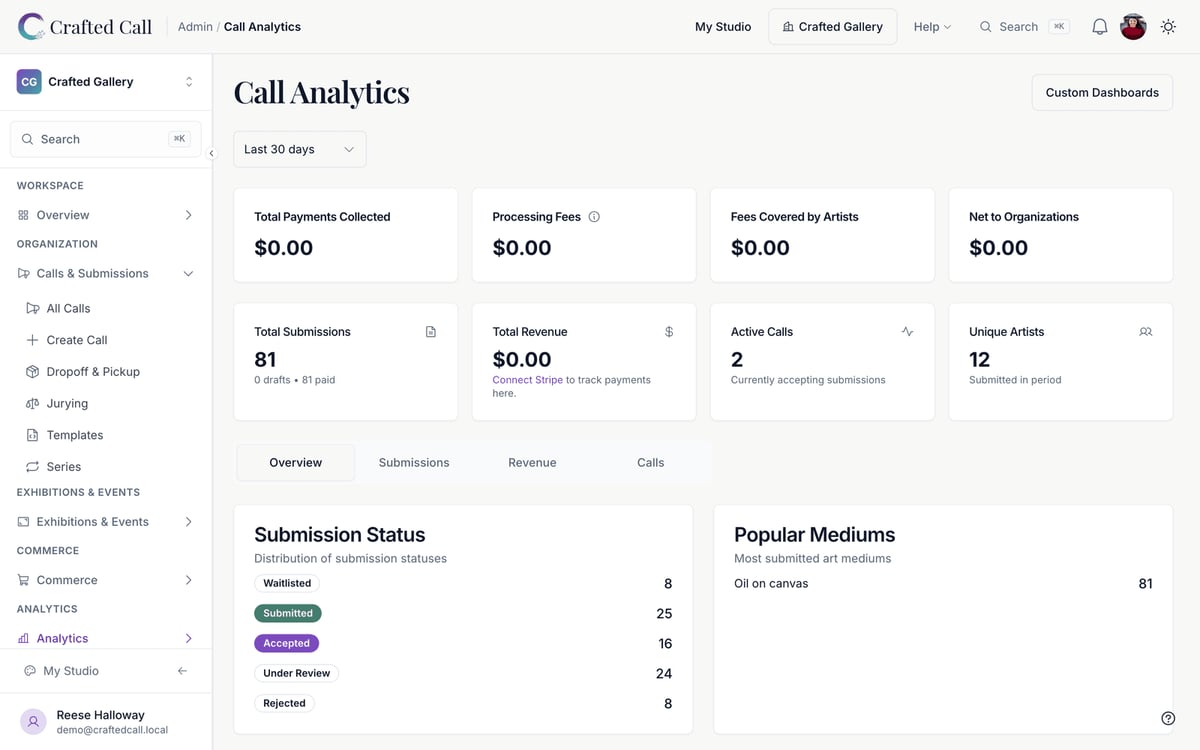1200x750 pixels.
Task: Click the Crafted Call logo icon
Action: [31, 27]
